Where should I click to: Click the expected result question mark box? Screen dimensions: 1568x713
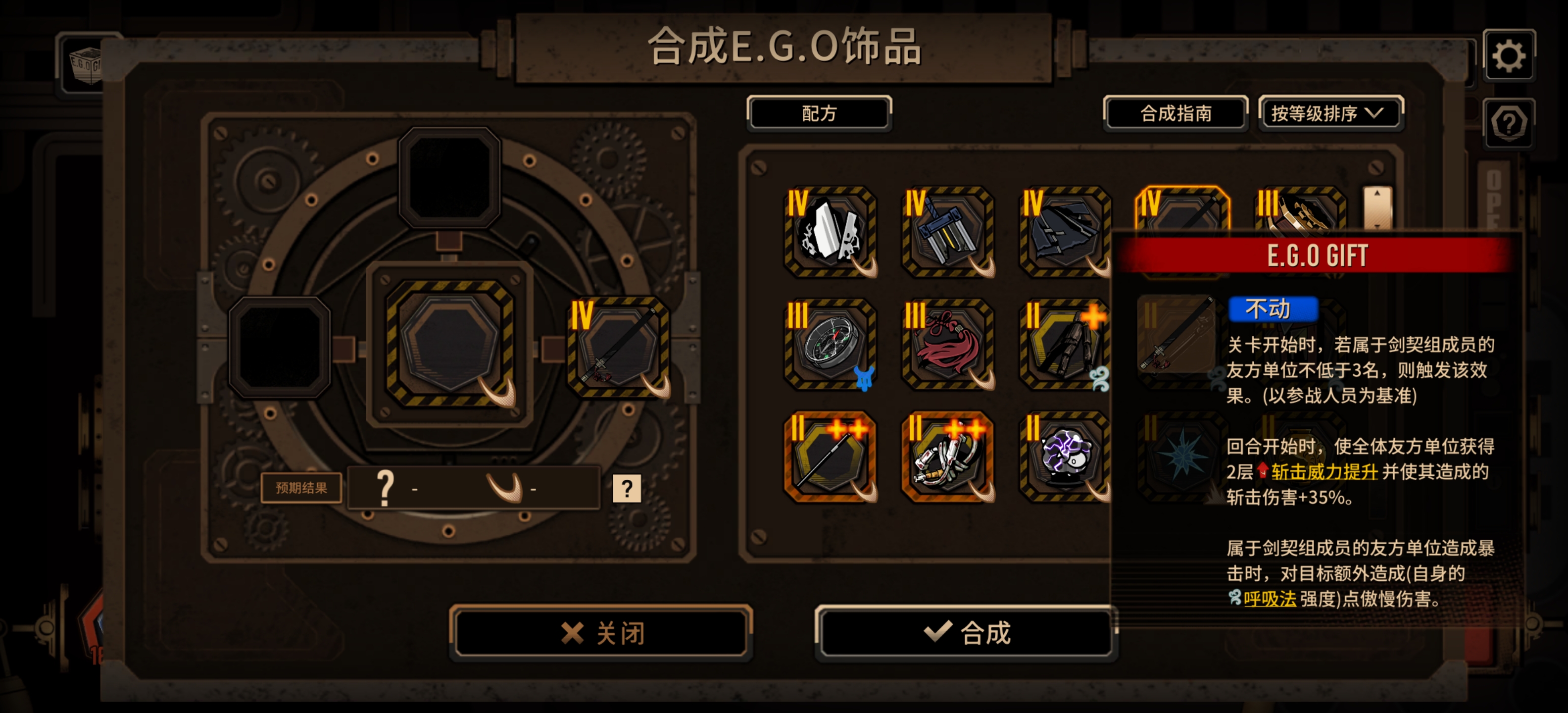[x=626, y=488]
